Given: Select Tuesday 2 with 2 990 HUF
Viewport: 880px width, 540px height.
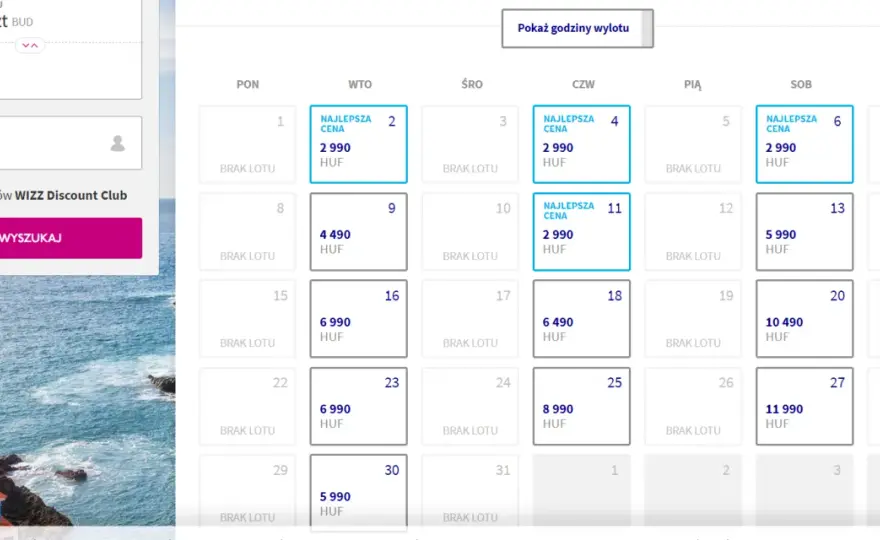Looking at the screenshot, I should coord(359,144).
